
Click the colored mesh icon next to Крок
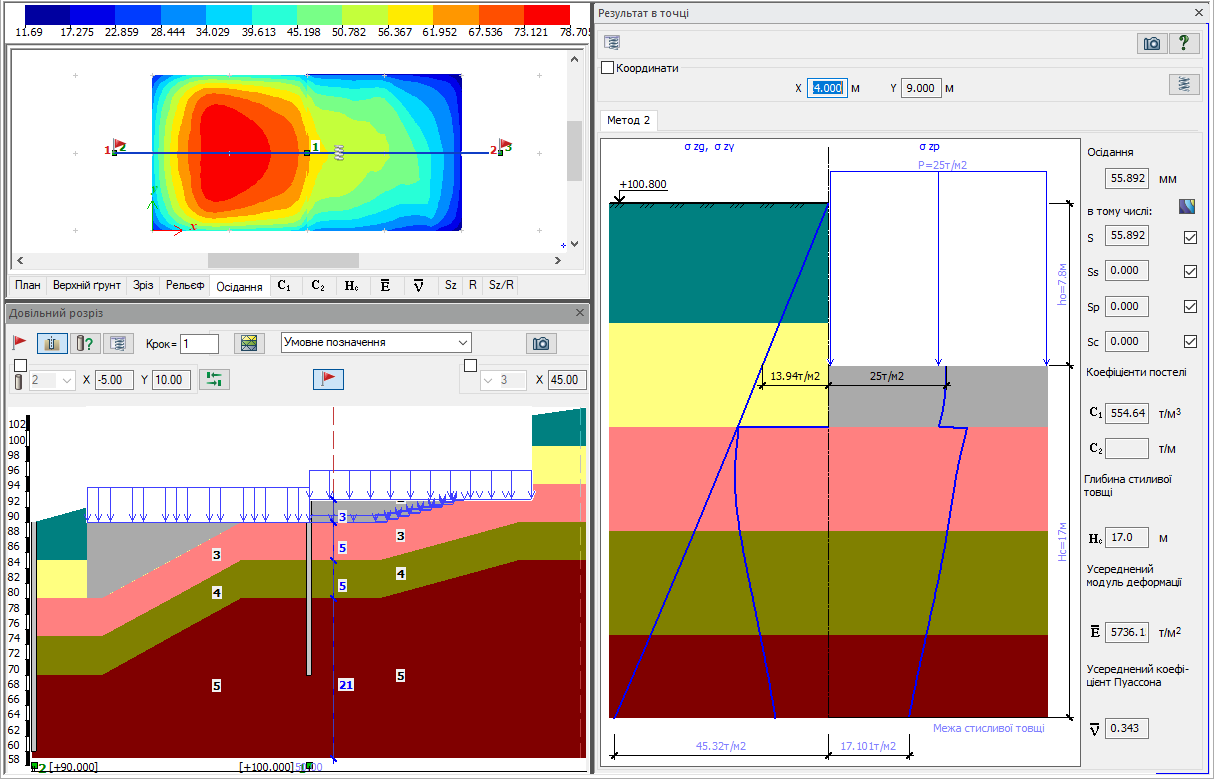249,343
